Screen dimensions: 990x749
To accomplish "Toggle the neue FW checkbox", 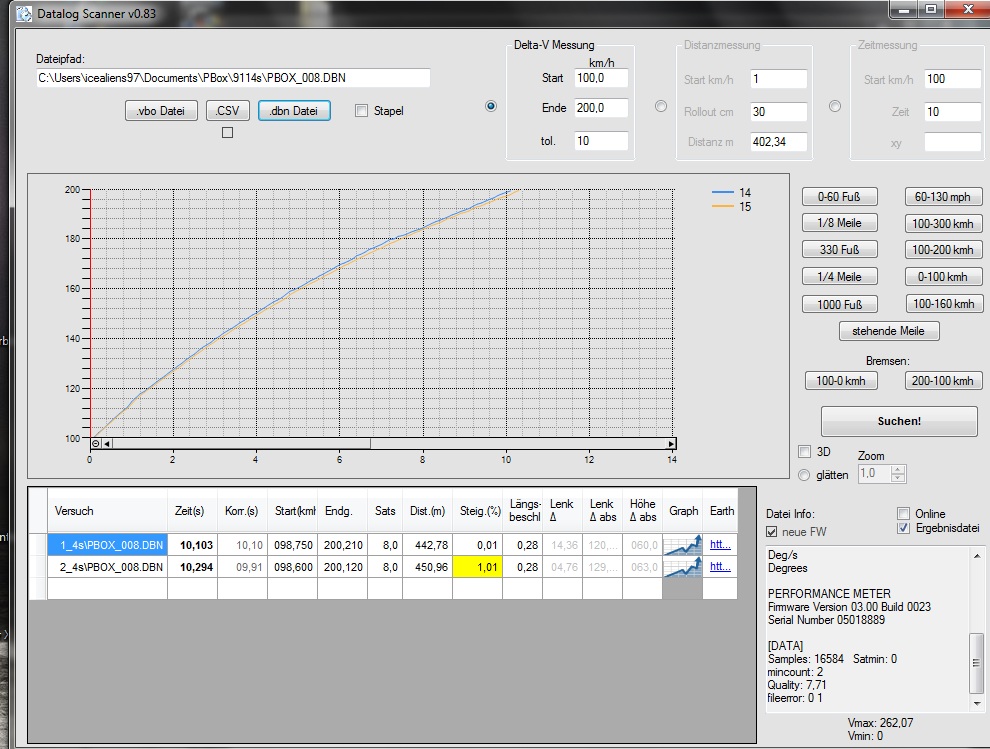I will tap(772, 532).
